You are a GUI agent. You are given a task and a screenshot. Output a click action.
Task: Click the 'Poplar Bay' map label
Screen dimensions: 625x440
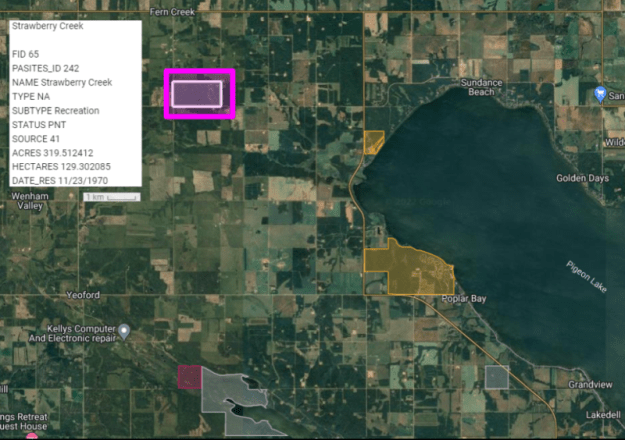464,299
